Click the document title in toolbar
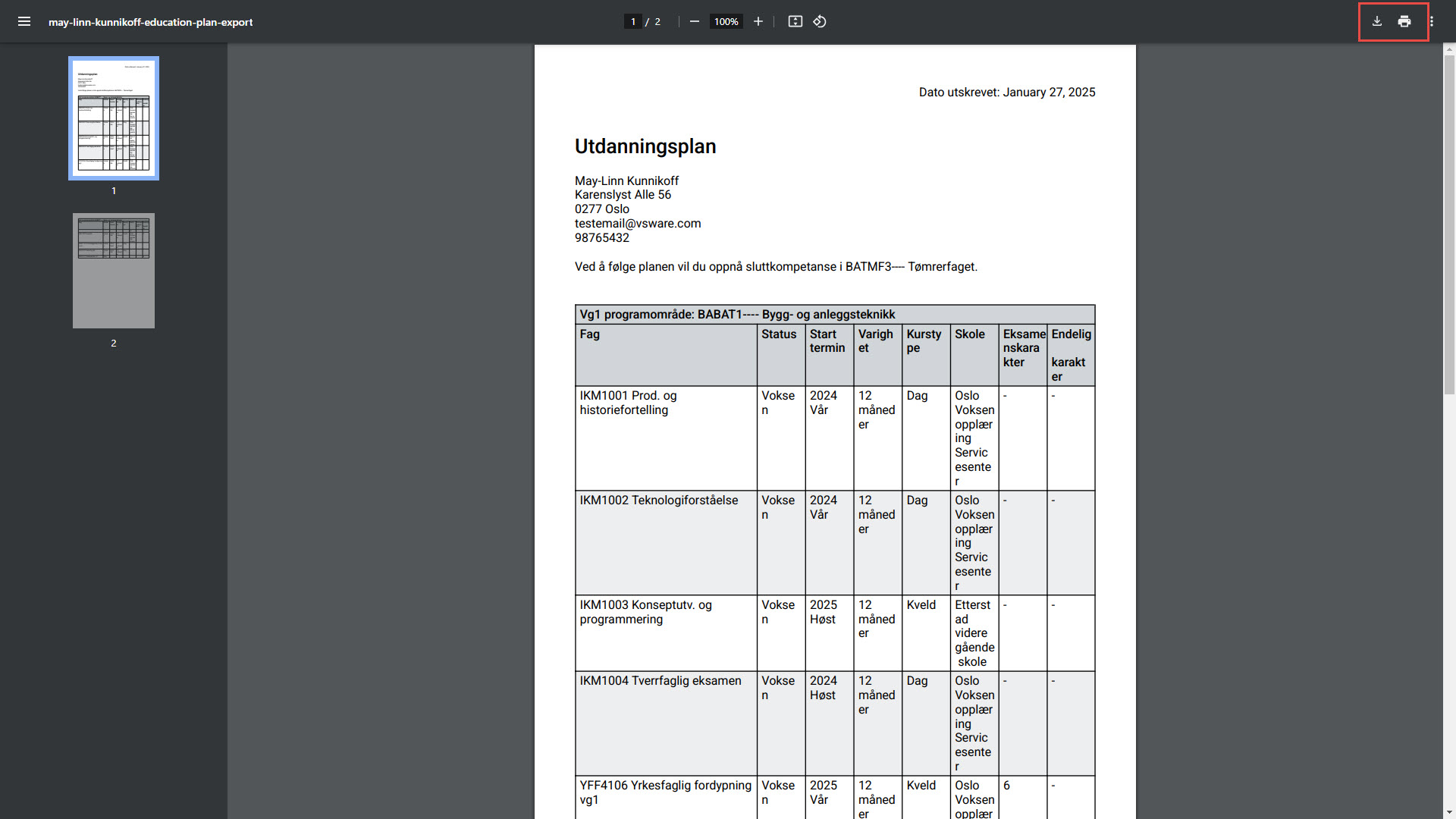This screenshot has width=1456, height=819. click(150, 22)
